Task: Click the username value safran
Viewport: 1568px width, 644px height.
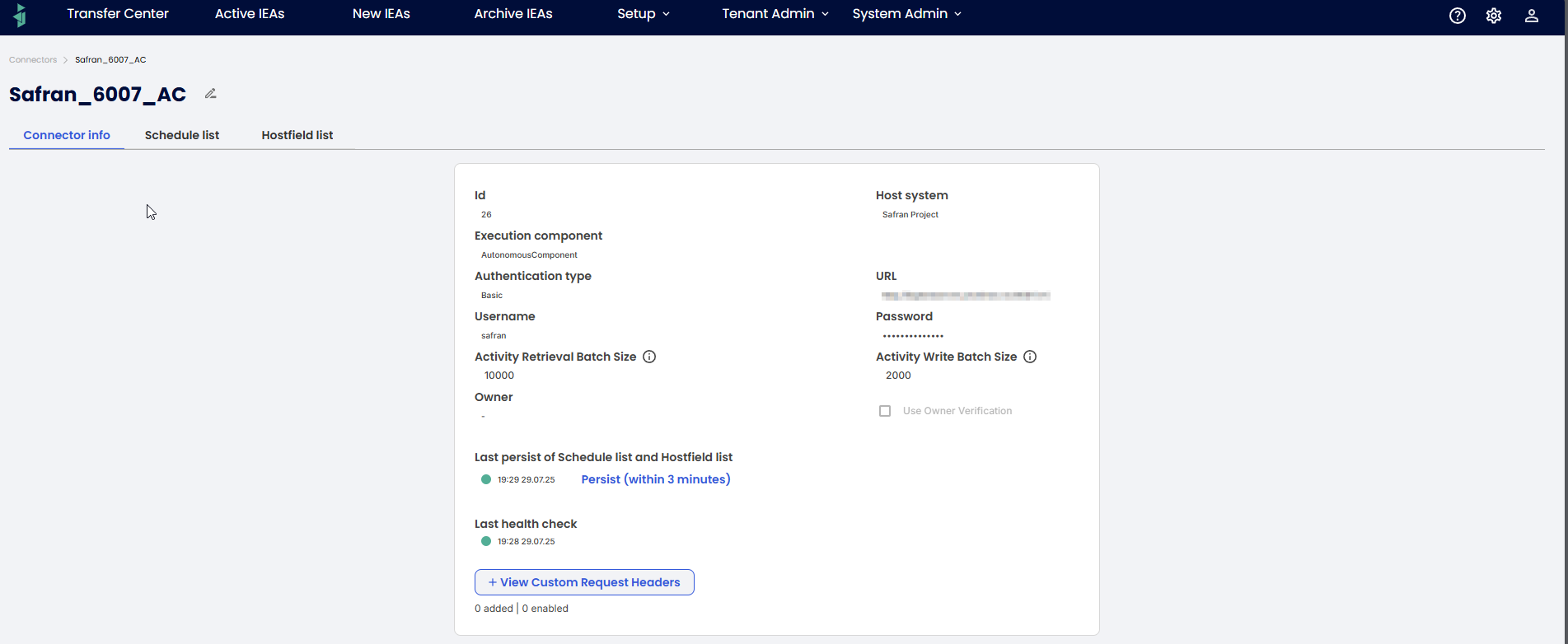Action: pyautogui.click(x=494, y=336)
